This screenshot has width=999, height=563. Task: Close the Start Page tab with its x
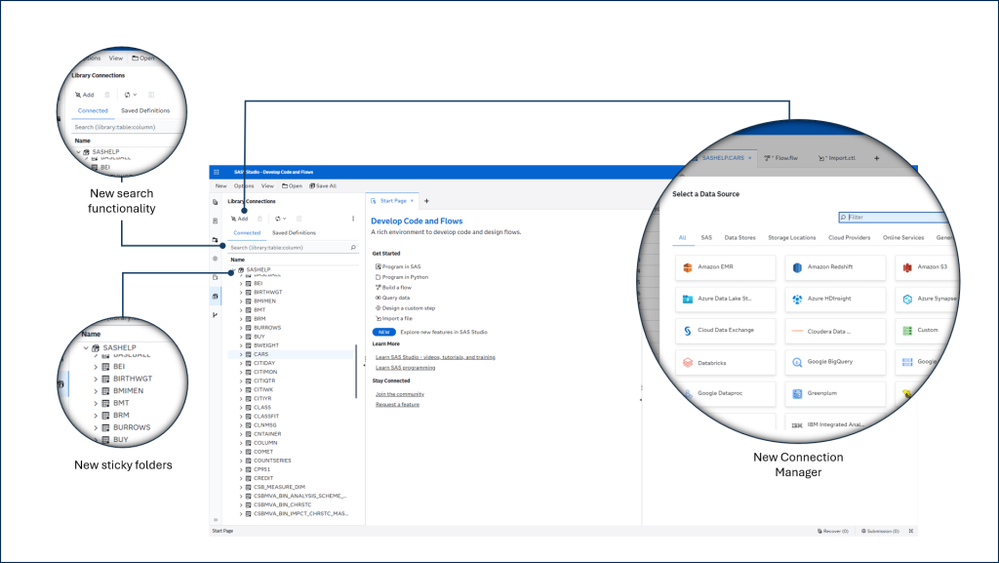tap(412, 201)
